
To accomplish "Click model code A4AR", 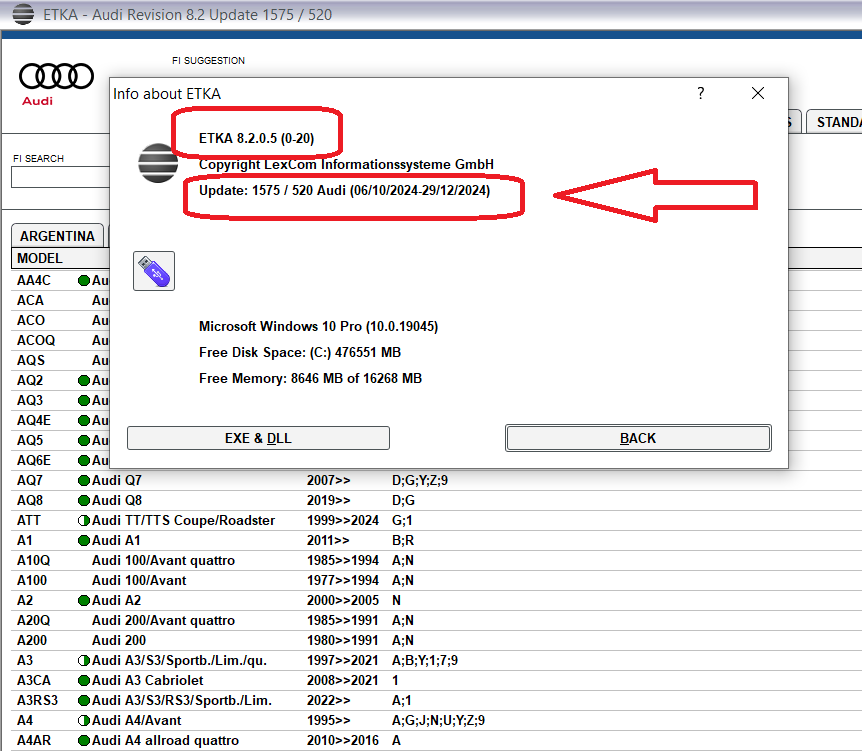I will pos(34,741).
